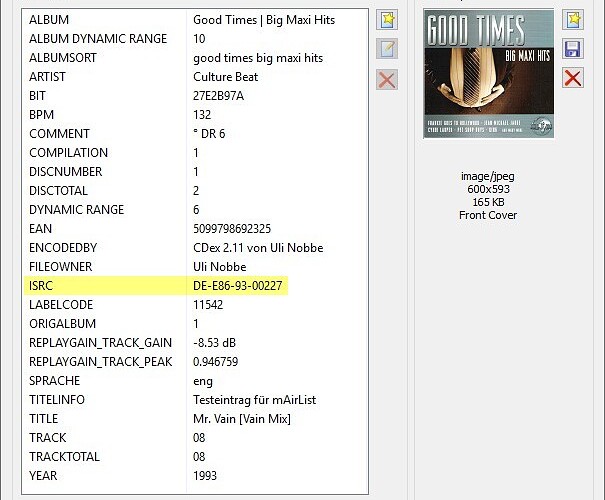Viewport: 605px width, 500px height.
Task: Select the SPRACHE value 'eng'
Action: point(203,382)
